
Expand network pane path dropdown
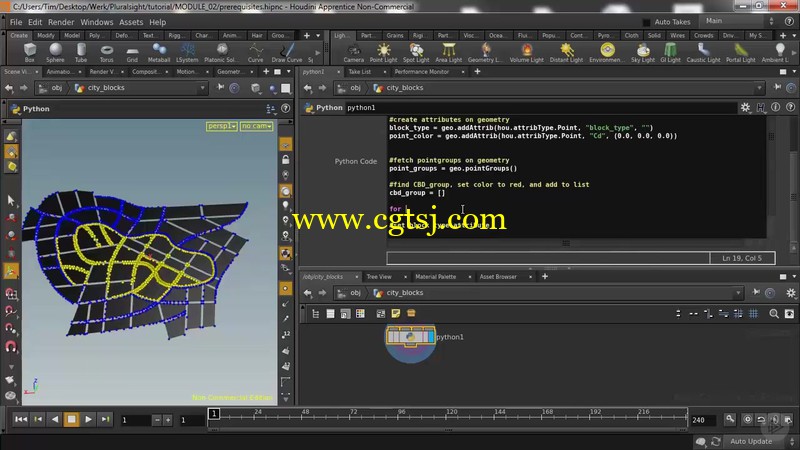pyautogui.click(x=738, y=293)
